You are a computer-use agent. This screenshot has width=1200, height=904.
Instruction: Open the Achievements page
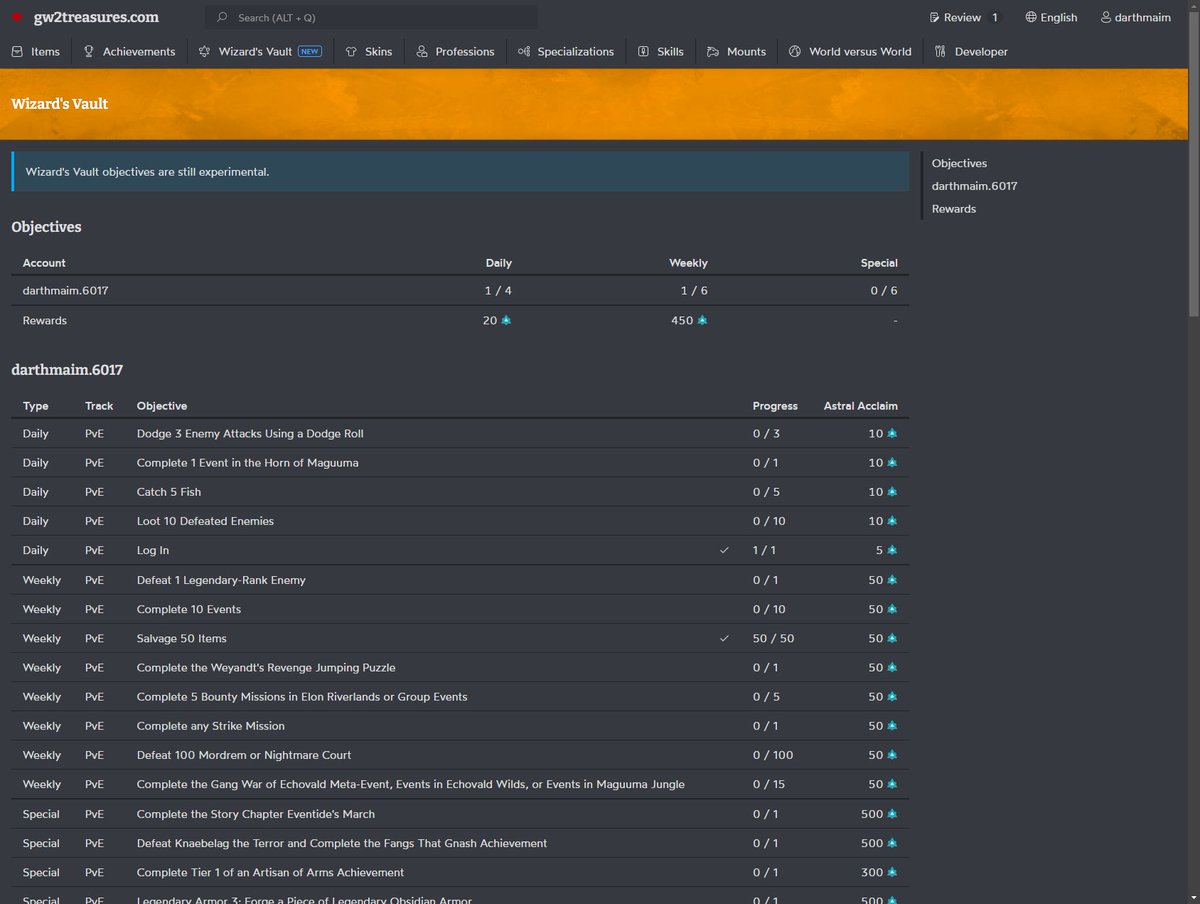pos(129,51)
